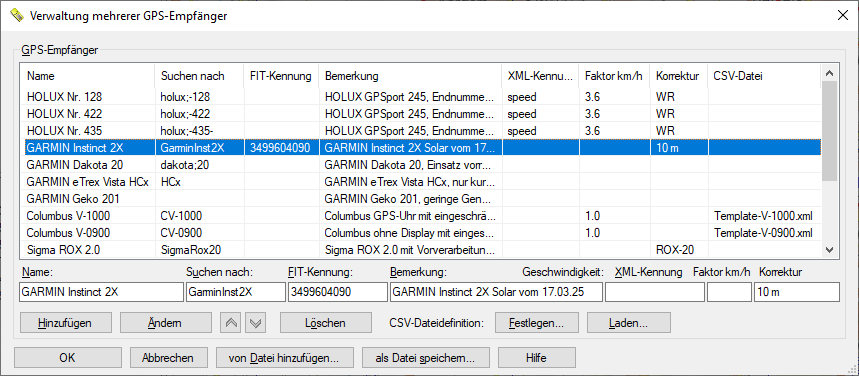Move selected receiver down with arrow button
Image resolution: width=859 pixels, height=376 pixels.
click(x=256, y=323)
